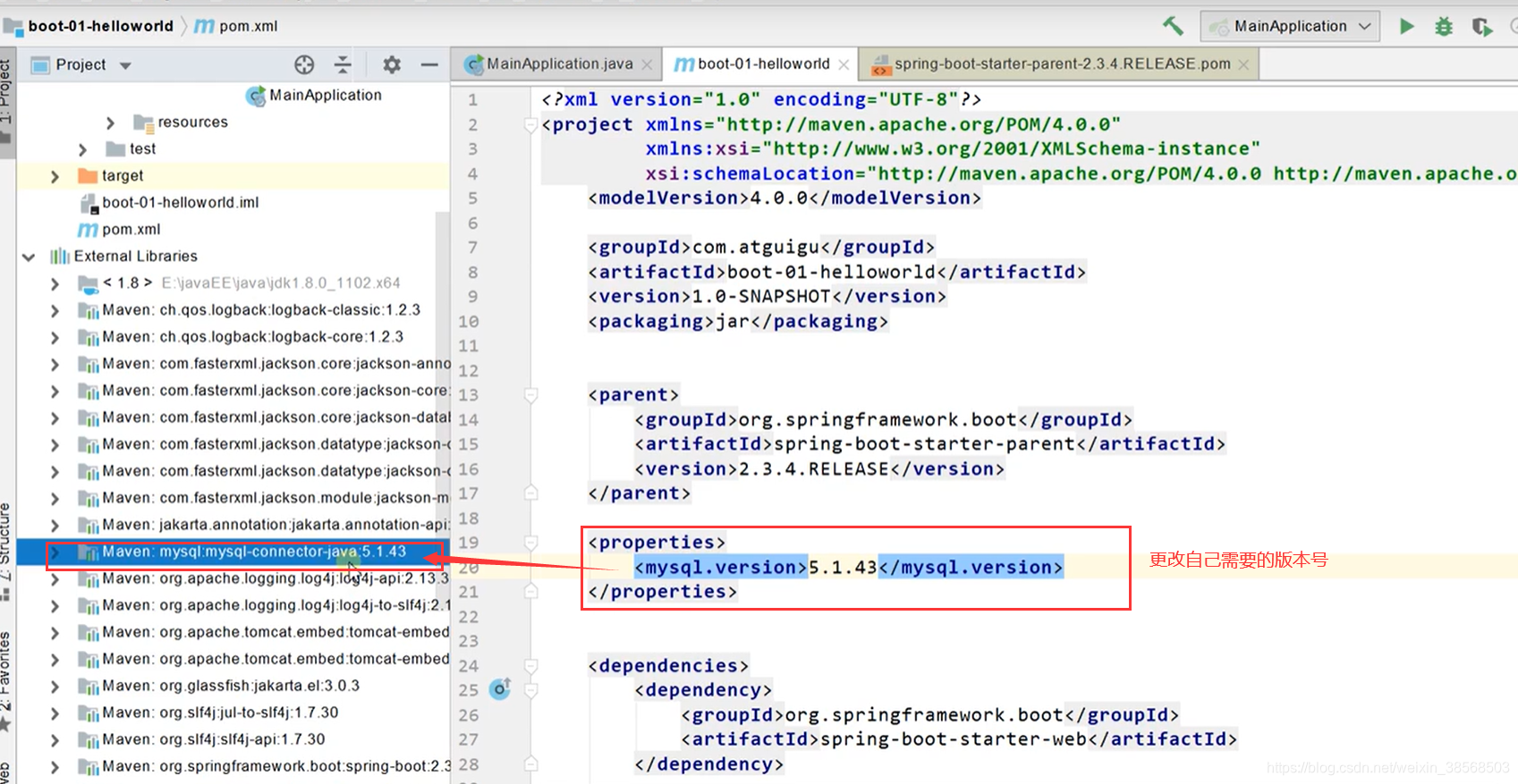
Task: Click the gutter icon on line 25
Action: pos(500,689)
